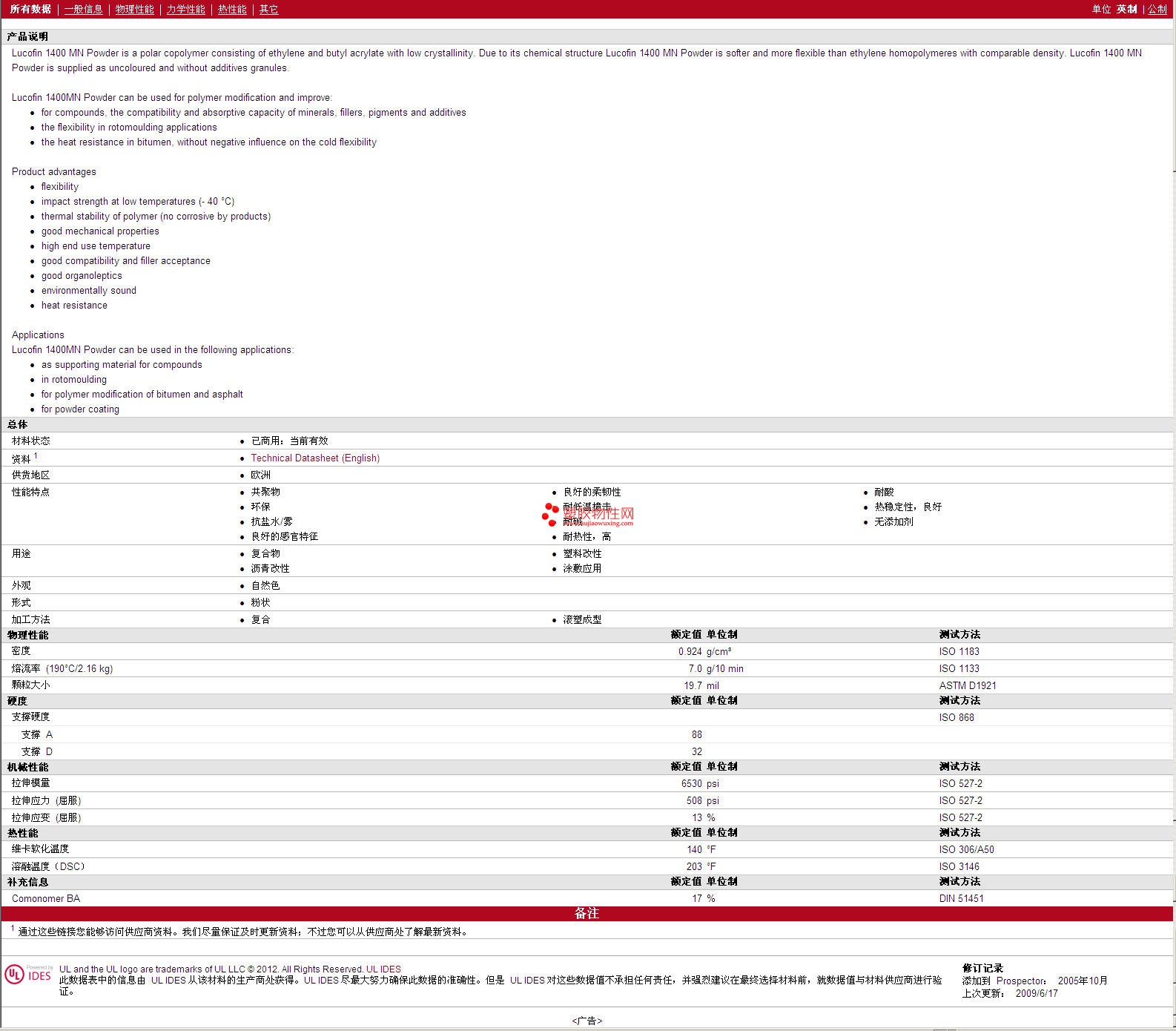Click the melt flow rate value 7.0
The image size is (1176, 1031).
click(695, 668)
